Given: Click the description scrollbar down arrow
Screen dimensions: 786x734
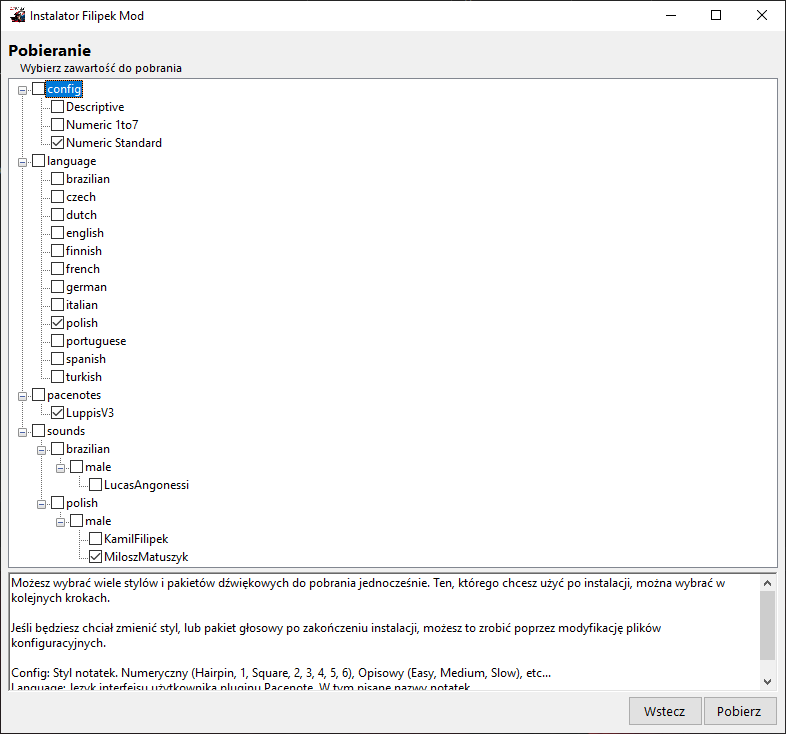Looking at the screenshot, I should [x=768, y=681].
